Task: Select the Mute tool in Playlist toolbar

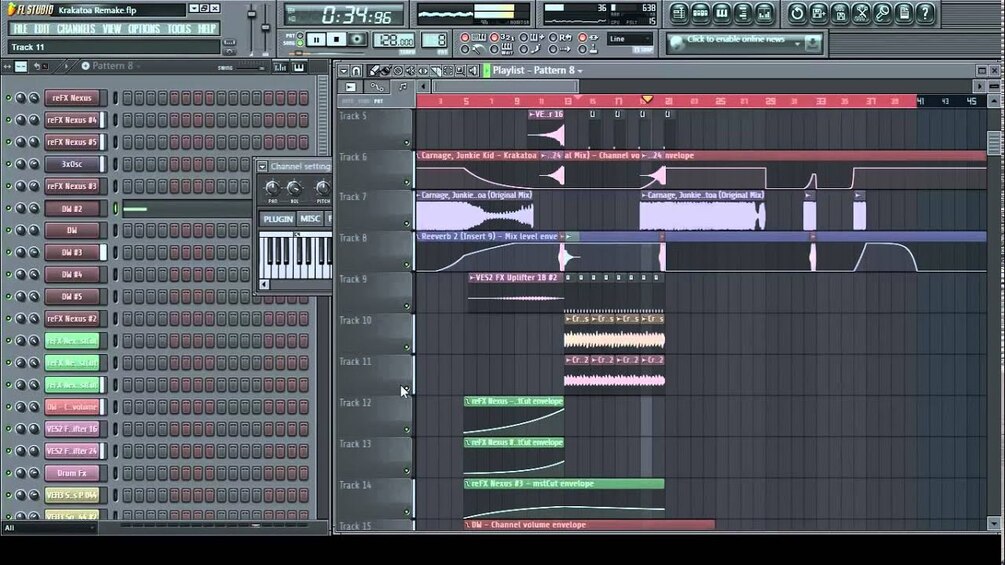Action: point(410,70)
